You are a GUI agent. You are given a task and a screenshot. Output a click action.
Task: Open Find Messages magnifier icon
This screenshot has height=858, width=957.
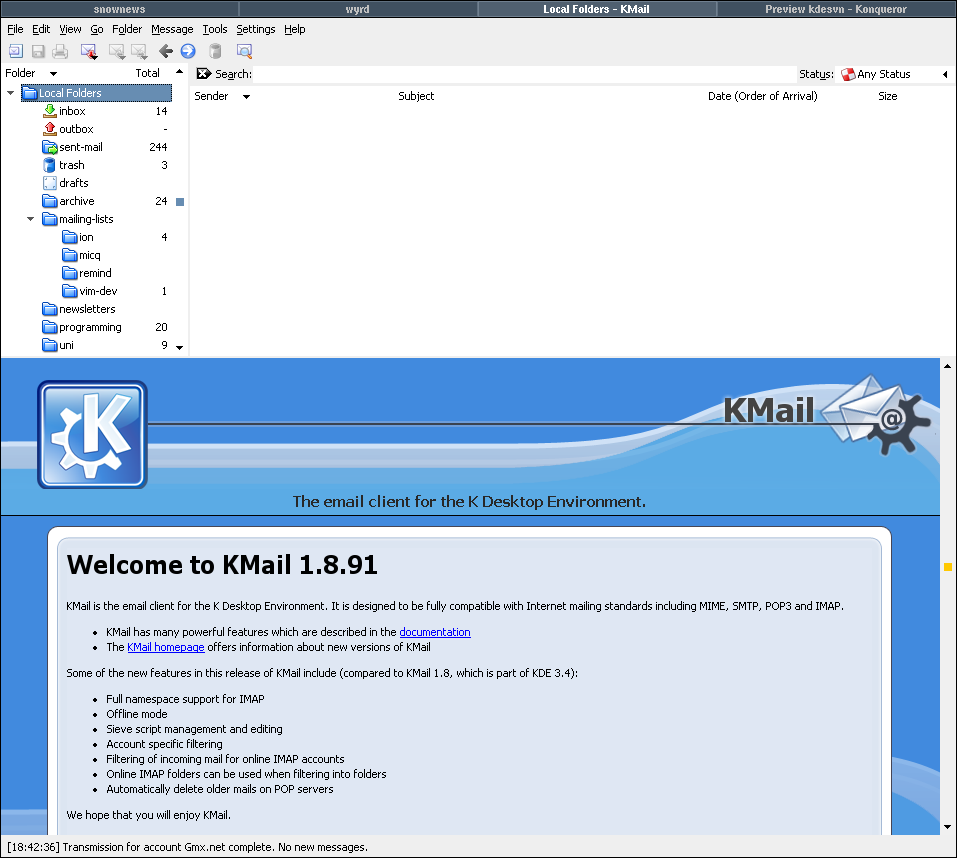pyautogui.click(x=244, y=51)
